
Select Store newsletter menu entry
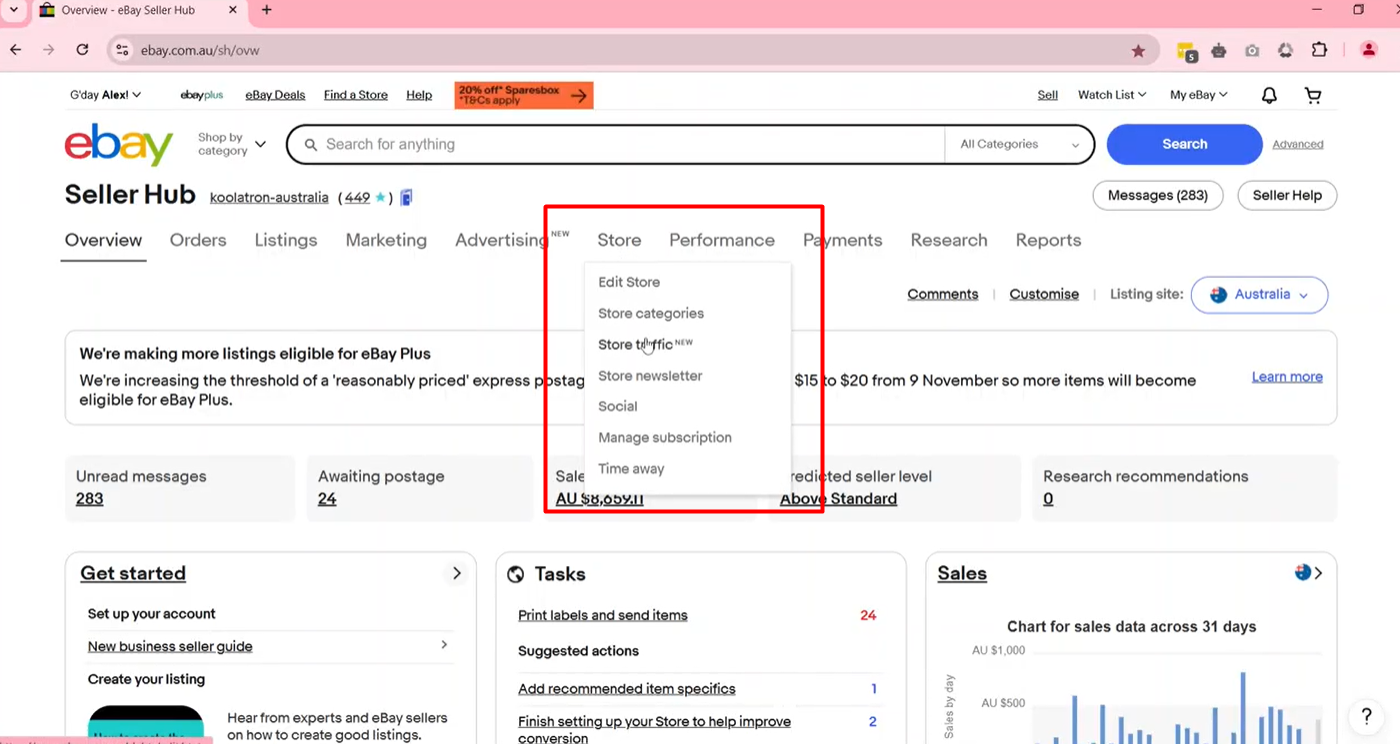click(x=650, y=376)
